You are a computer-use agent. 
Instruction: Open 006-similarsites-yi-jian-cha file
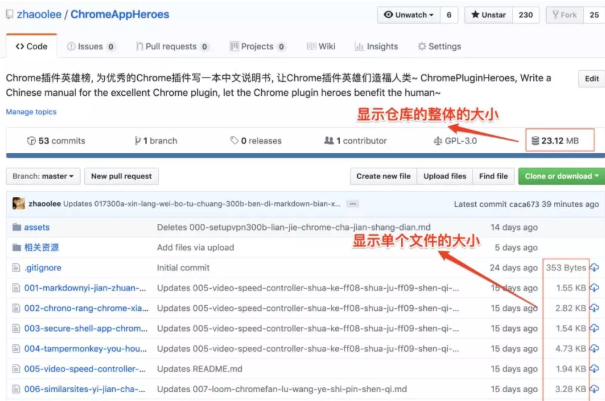tap(84, 389)
